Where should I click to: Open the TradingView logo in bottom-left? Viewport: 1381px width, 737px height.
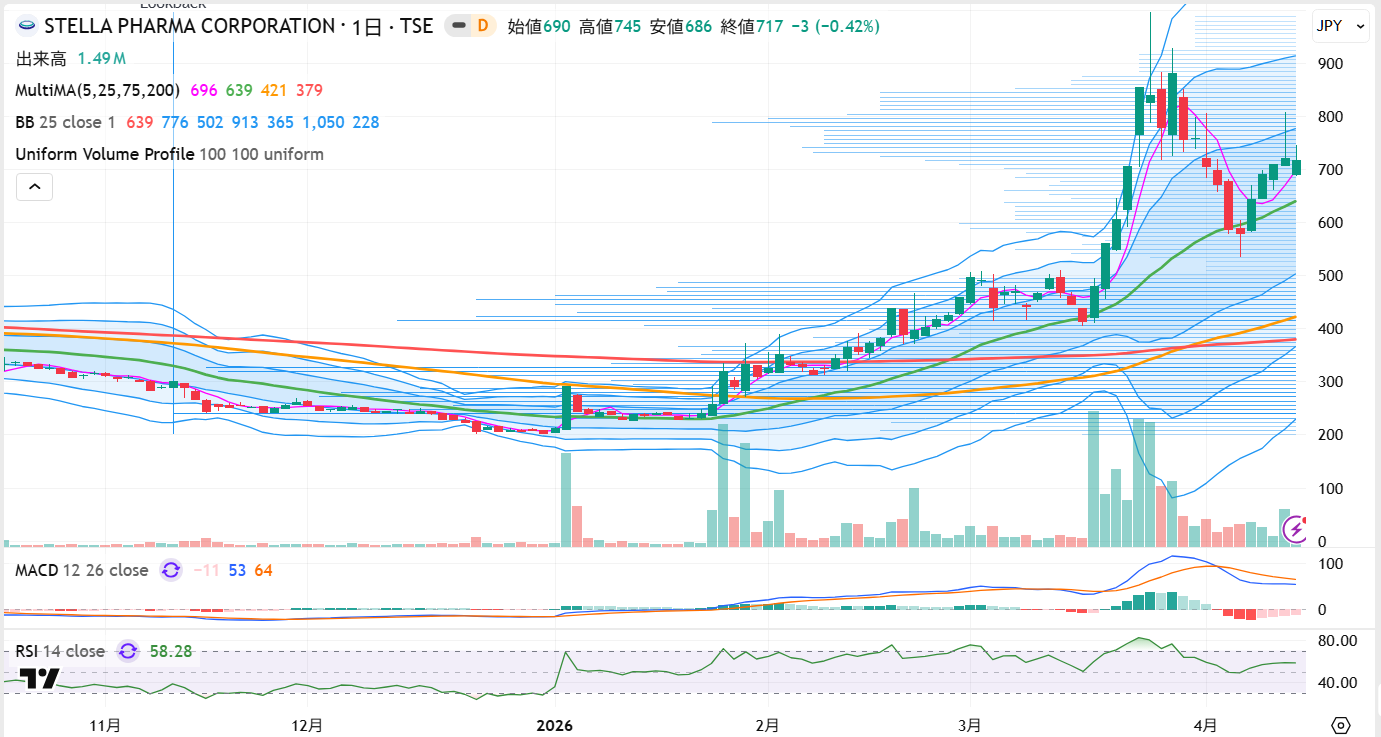40,679
